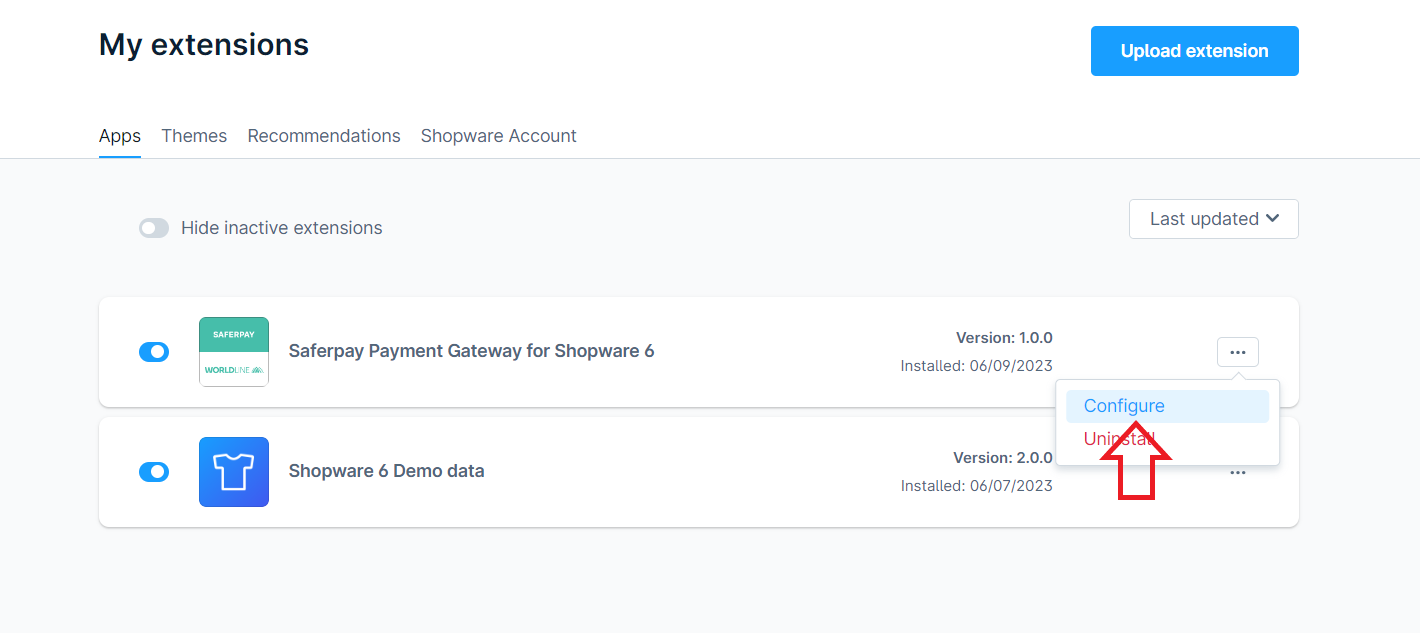Click the Version 1.0.0 text
Image resolution: width=1420 pixels, height=633 pixels.
click(x=1004, y=338)
